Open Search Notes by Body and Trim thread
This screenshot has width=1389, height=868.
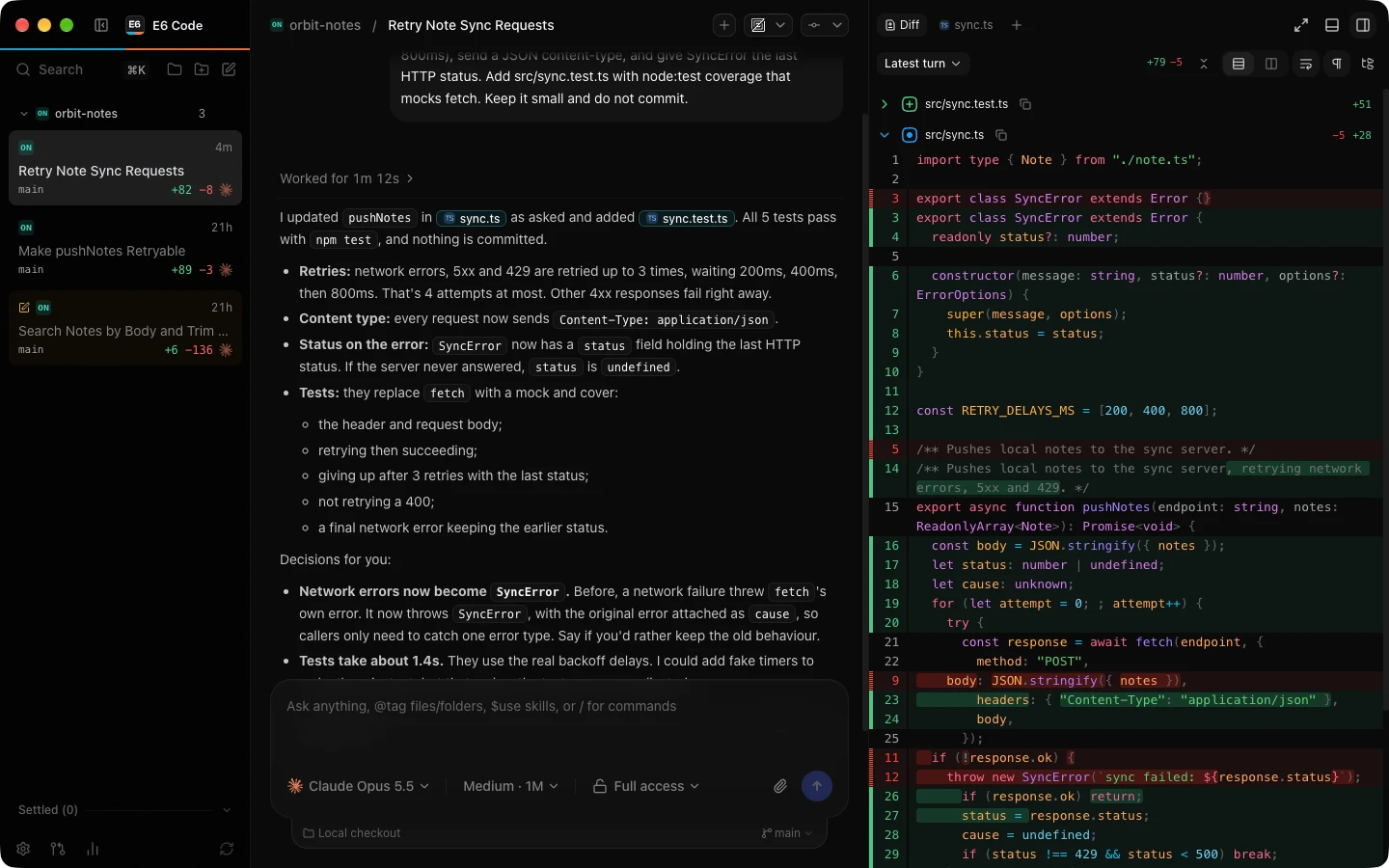pyautogui.click(x=125, y=329)
